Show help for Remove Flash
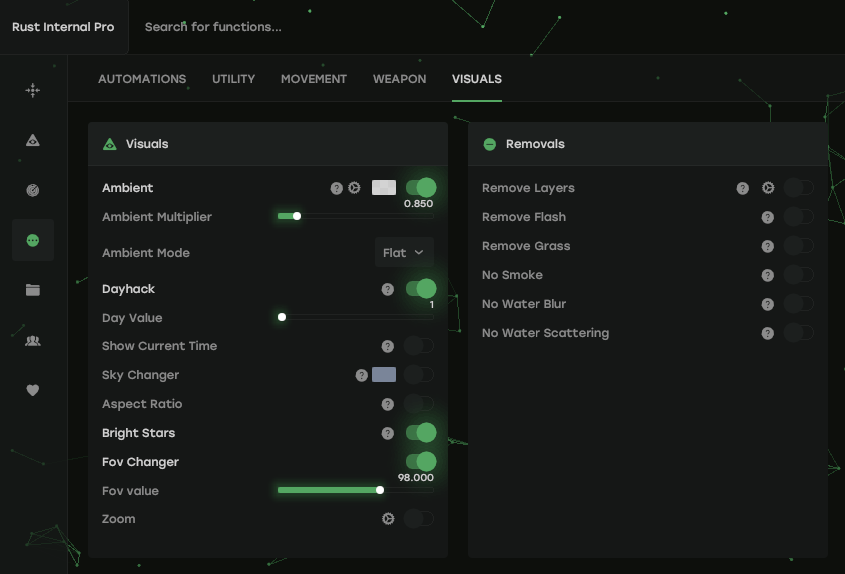The image size is (845, 574). pyautogui.click(x=768, y=217)
